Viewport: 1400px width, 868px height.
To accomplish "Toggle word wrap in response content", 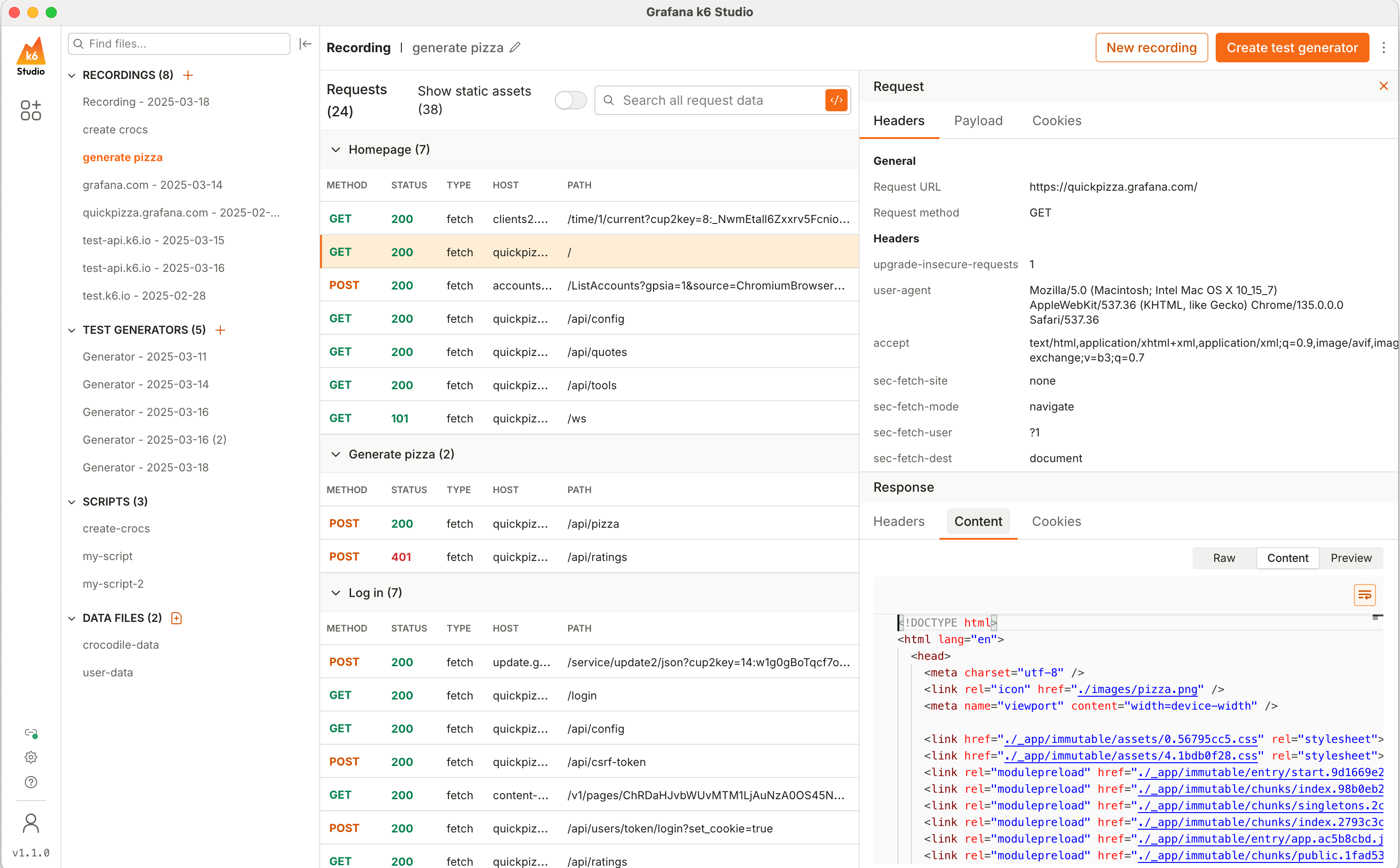I will (x=1364, y=595).
